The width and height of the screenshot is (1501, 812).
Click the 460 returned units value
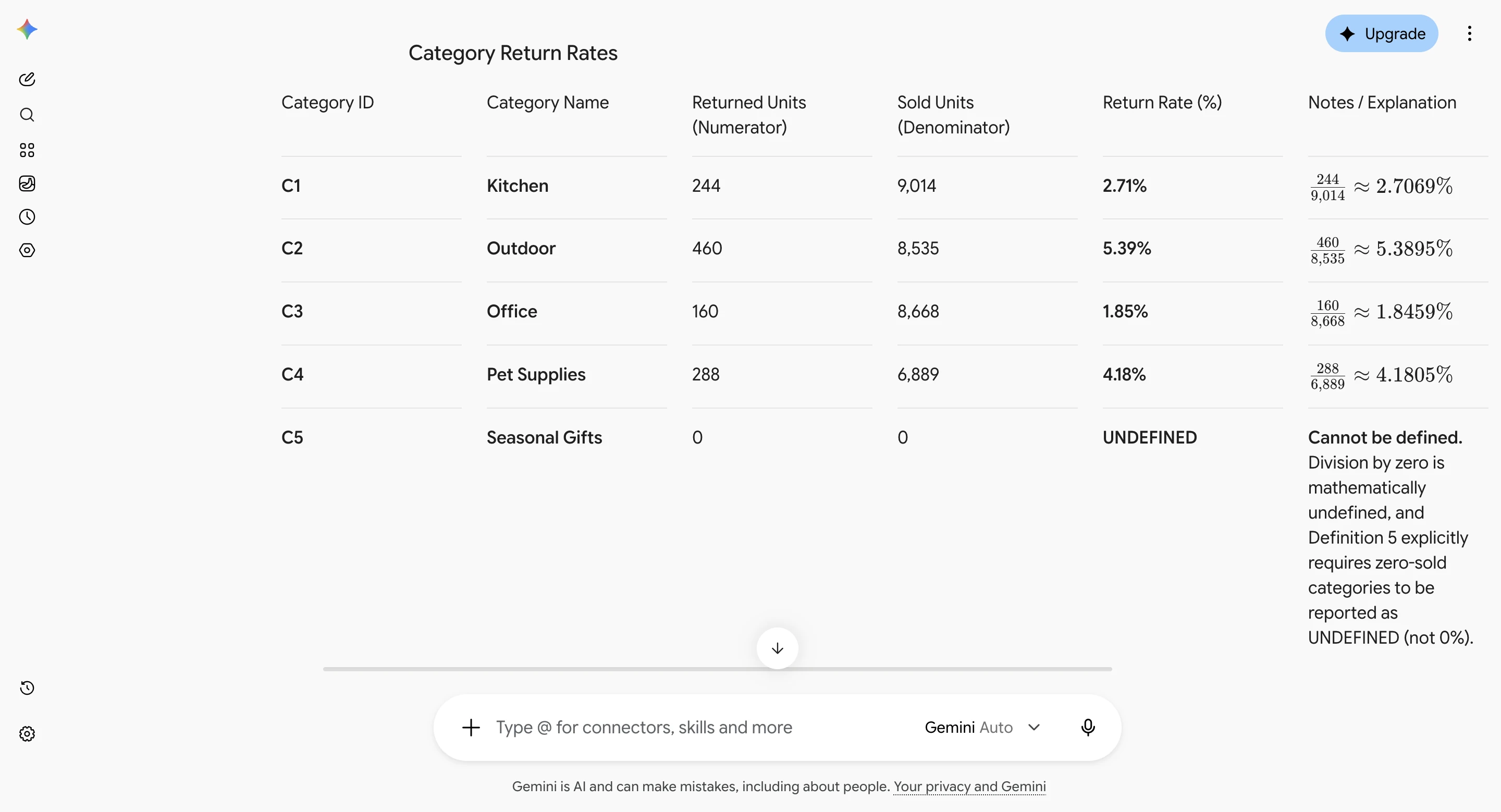(x=707, y=249)
